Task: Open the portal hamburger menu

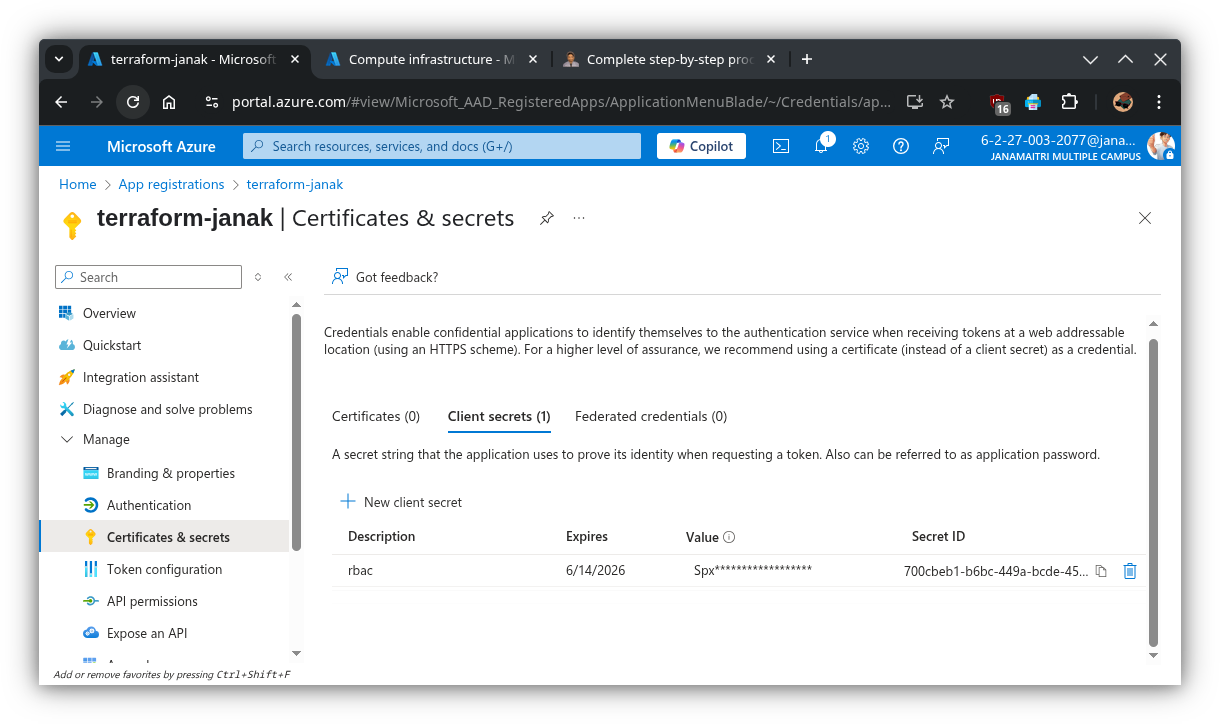Action: 63,146
